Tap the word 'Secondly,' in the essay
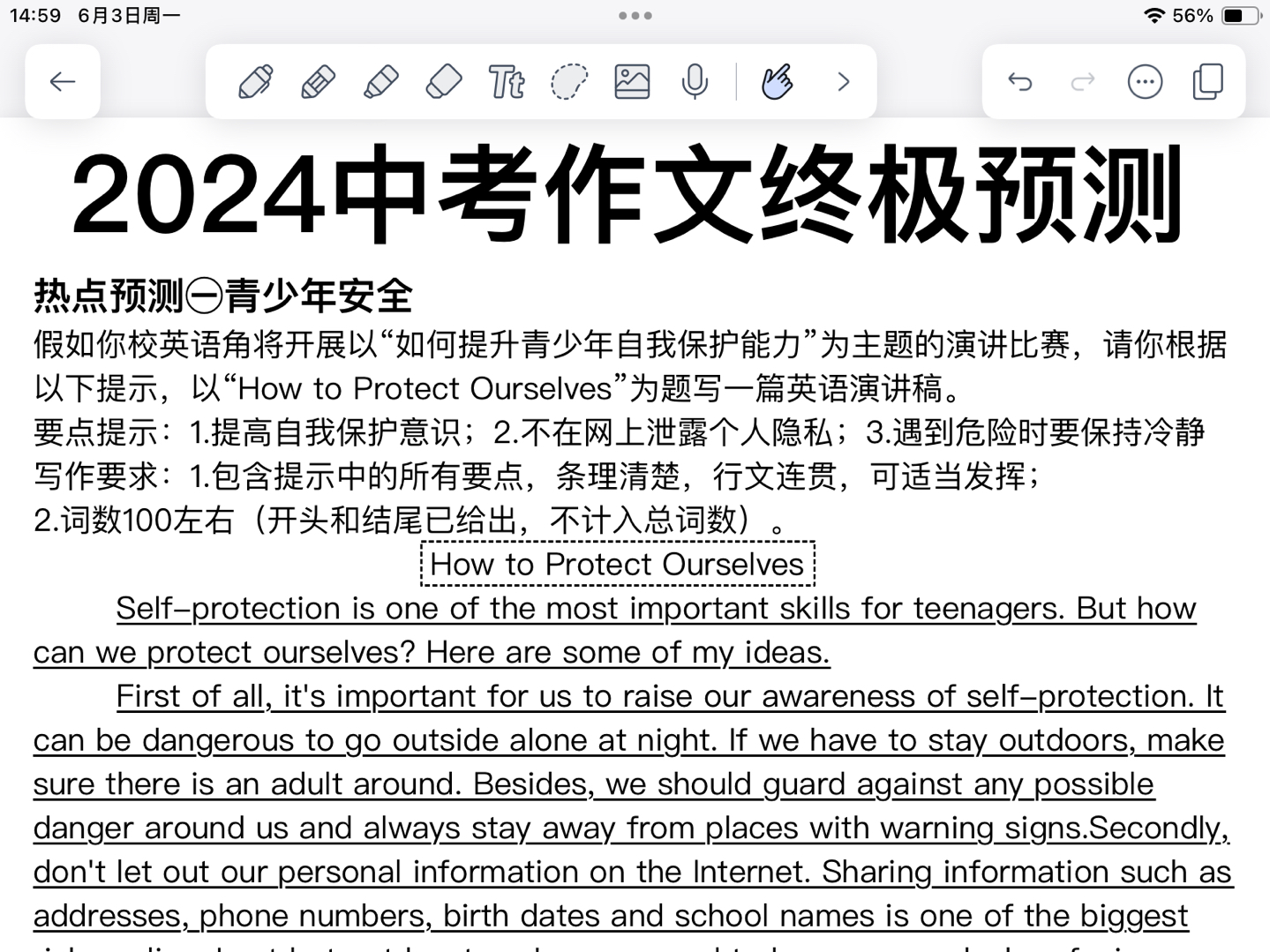This screenshot has width=1270, height=952. pos(1158,828)
